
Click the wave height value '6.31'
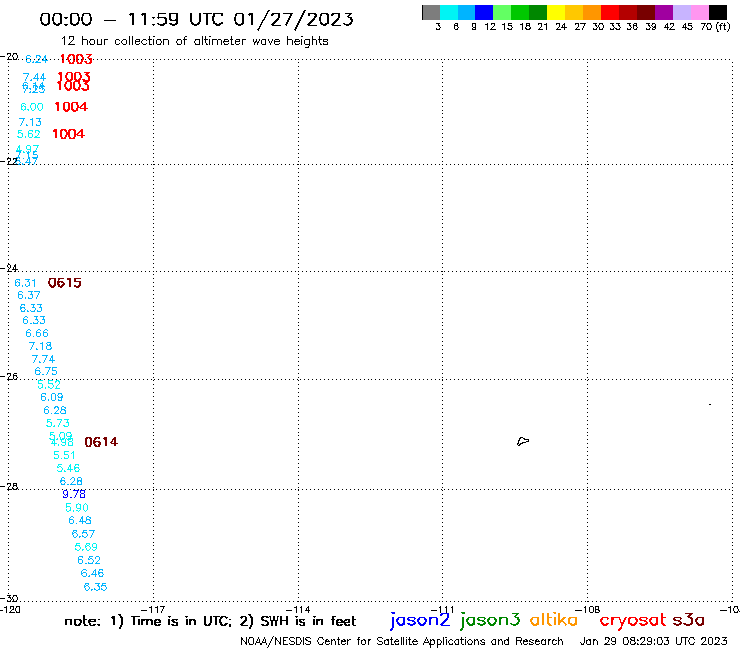25,283
